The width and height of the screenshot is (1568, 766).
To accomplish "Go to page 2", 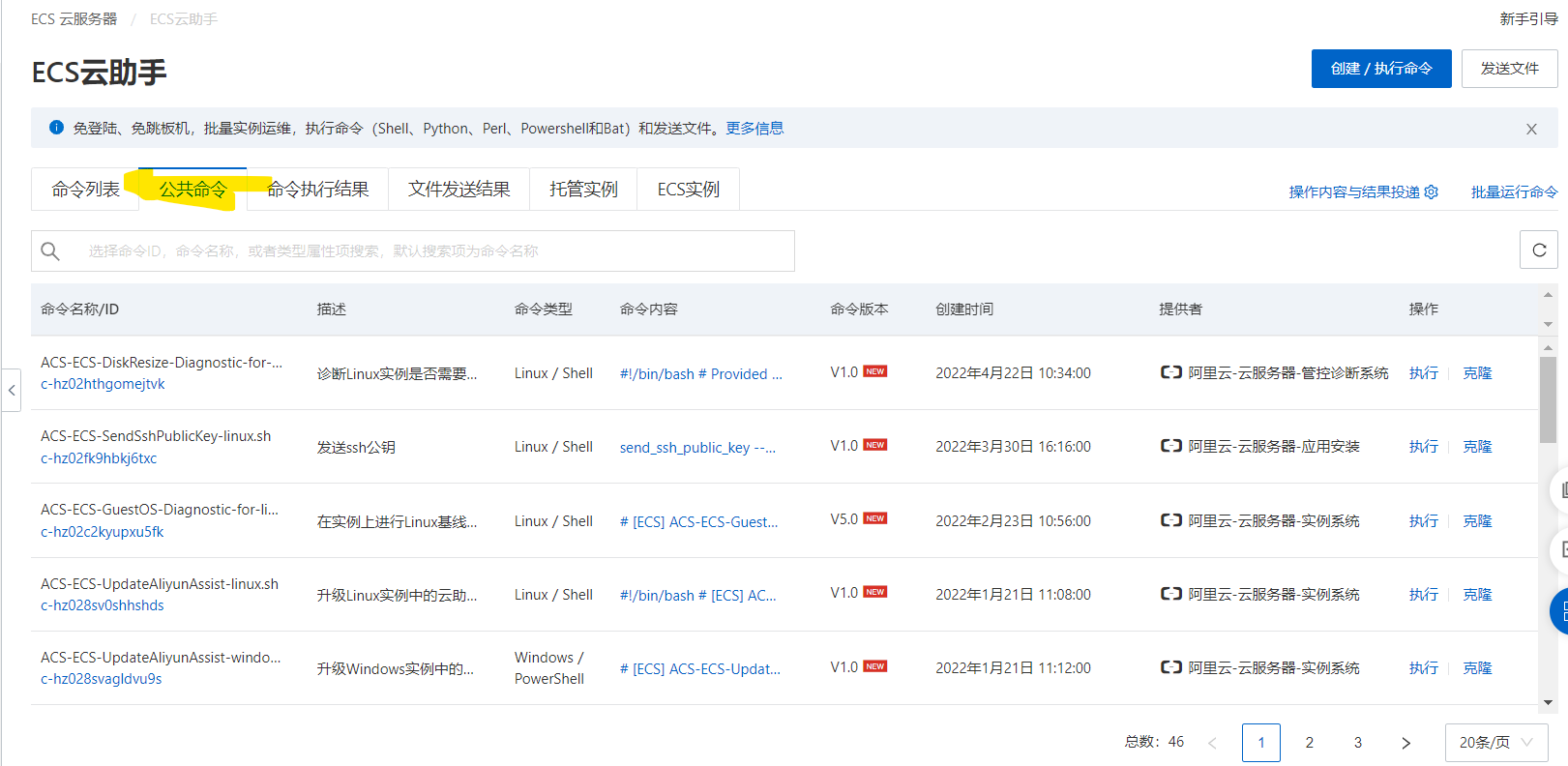I will click(1310, 743).
